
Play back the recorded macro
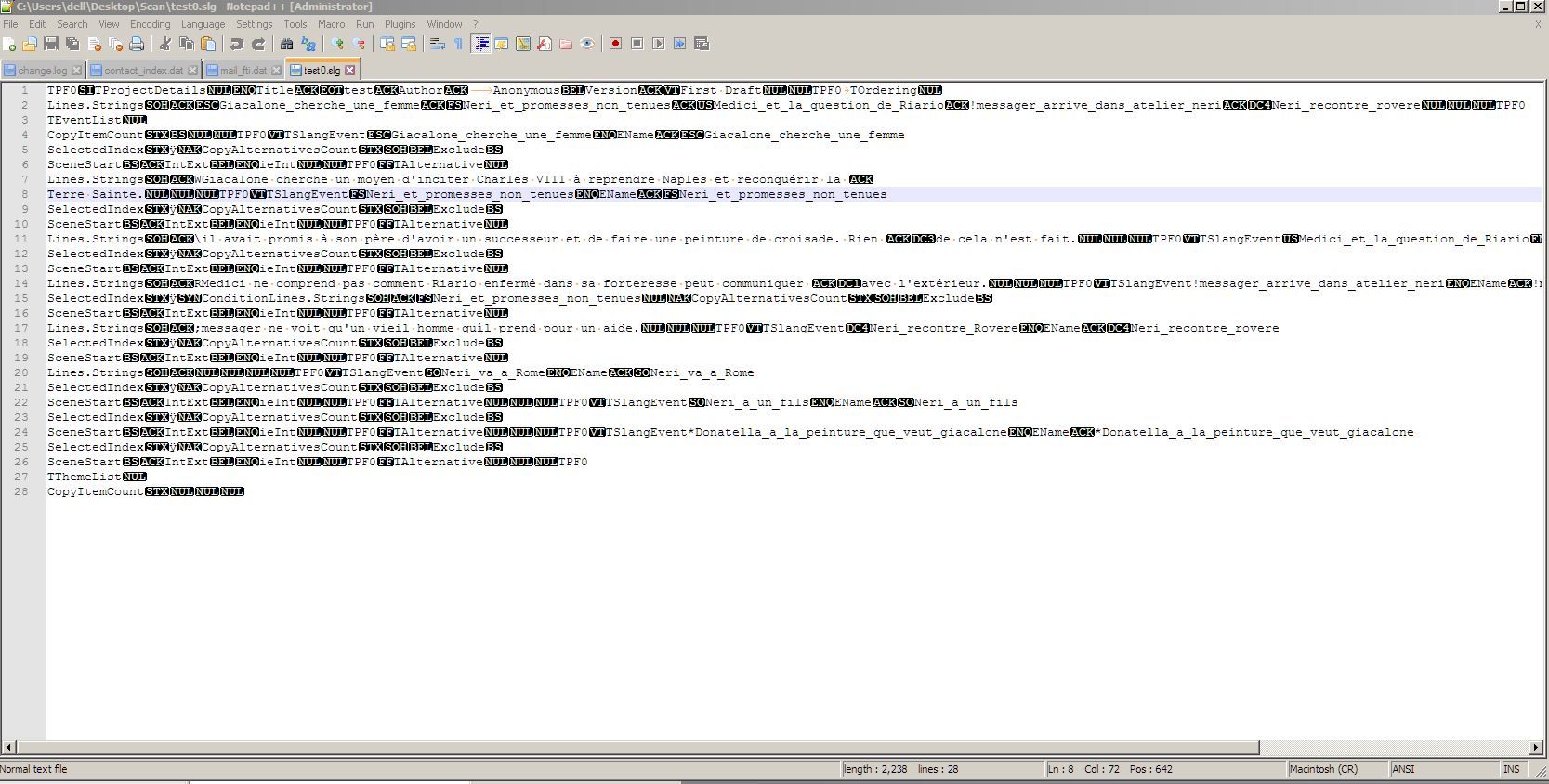point(659,44)
